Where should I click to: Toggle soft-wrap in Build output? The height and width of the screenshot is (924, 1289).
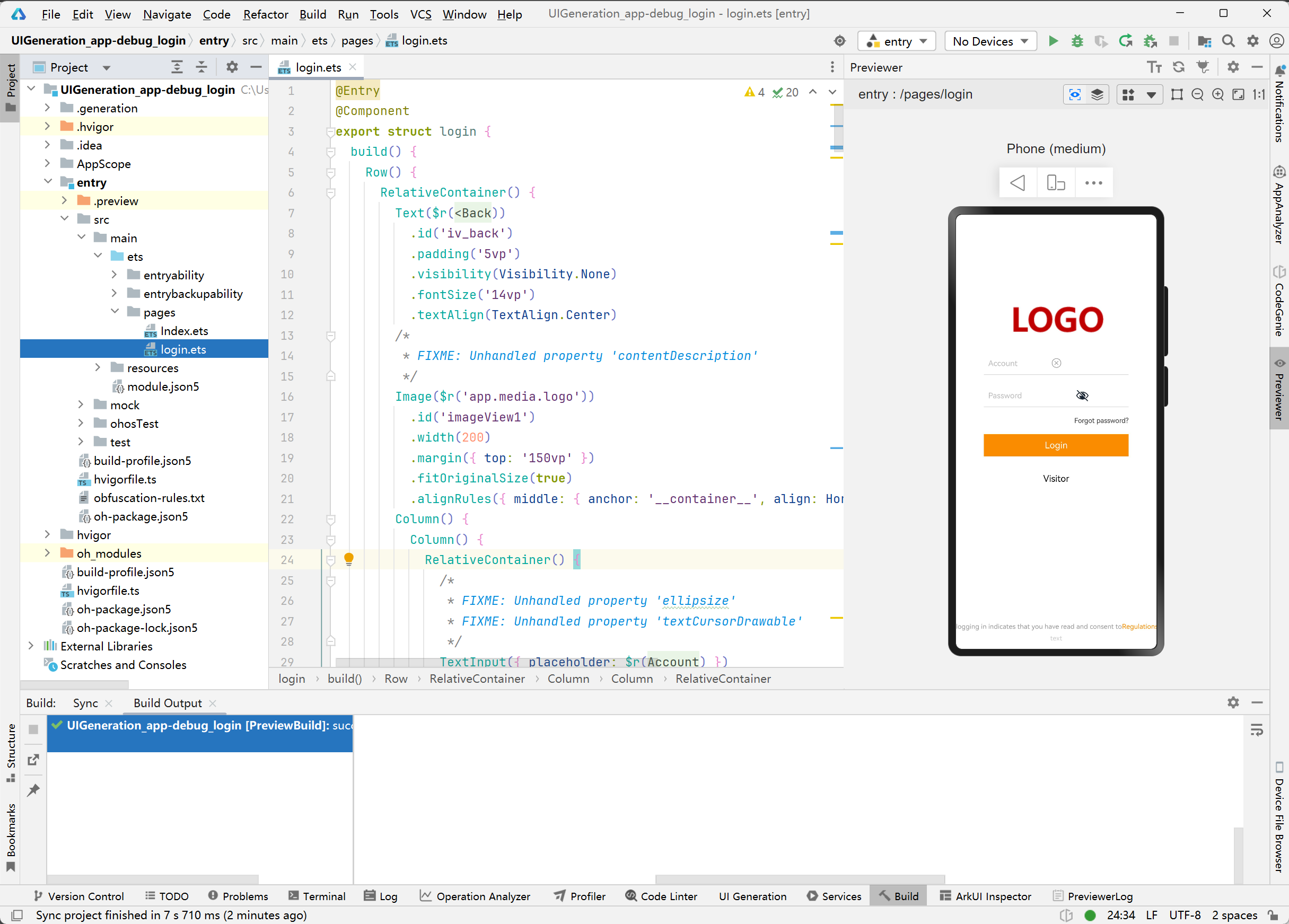click(1257, 729)
